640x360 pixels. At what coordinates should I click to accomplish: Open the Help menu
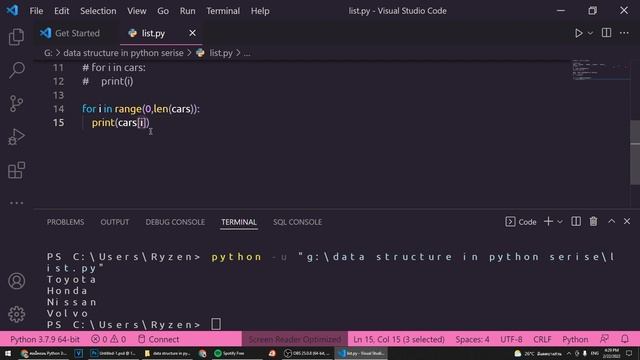tap(260, 11)
